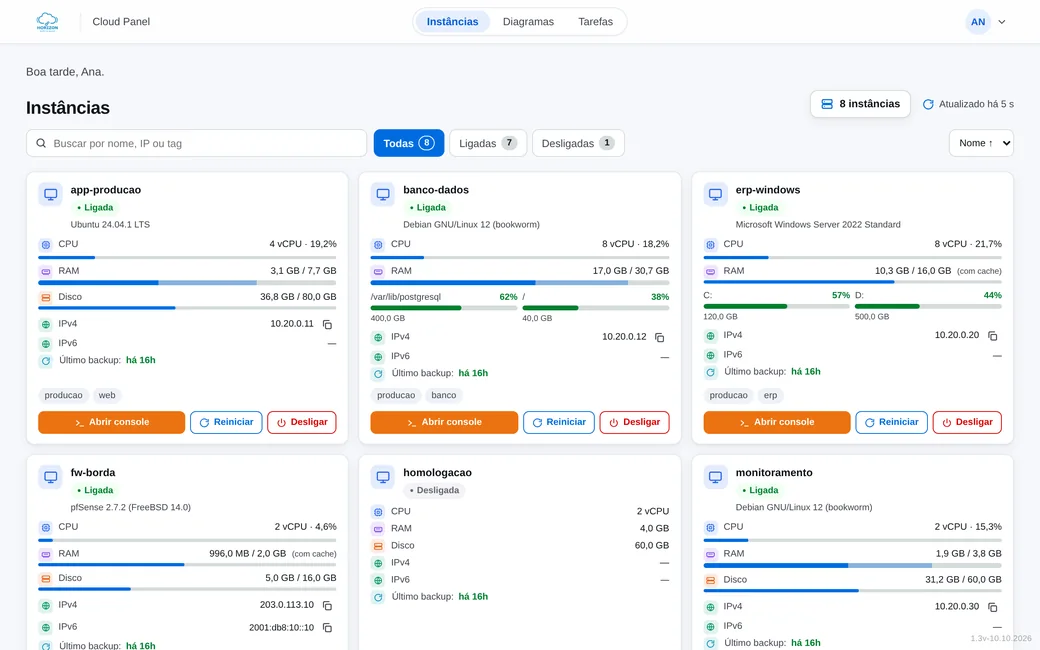Click the Disco icon on app-producao
This screenshot has height=650, width=1040.
pyautogui.click(x=45, y=298)
